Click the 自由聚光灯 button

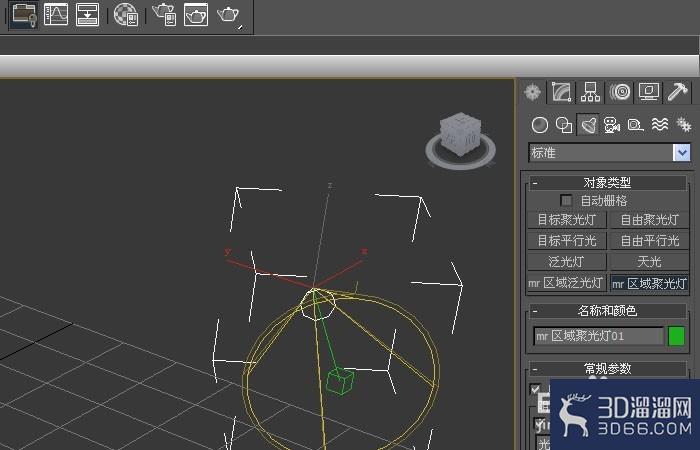[650, 220]
